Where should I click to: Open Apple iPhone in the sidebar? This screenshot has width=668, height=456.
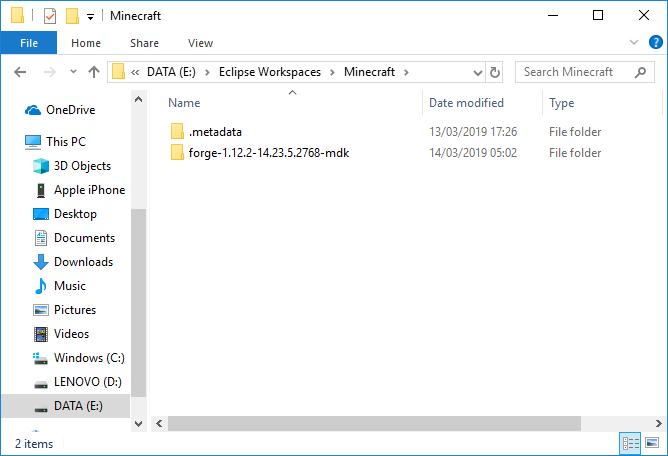point(80,190)
